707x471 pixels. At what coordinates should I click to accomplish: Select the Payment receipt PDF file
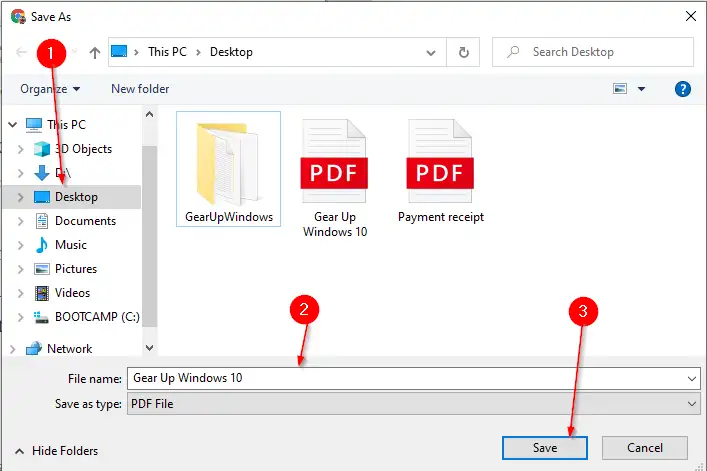[x=440, y=169]
